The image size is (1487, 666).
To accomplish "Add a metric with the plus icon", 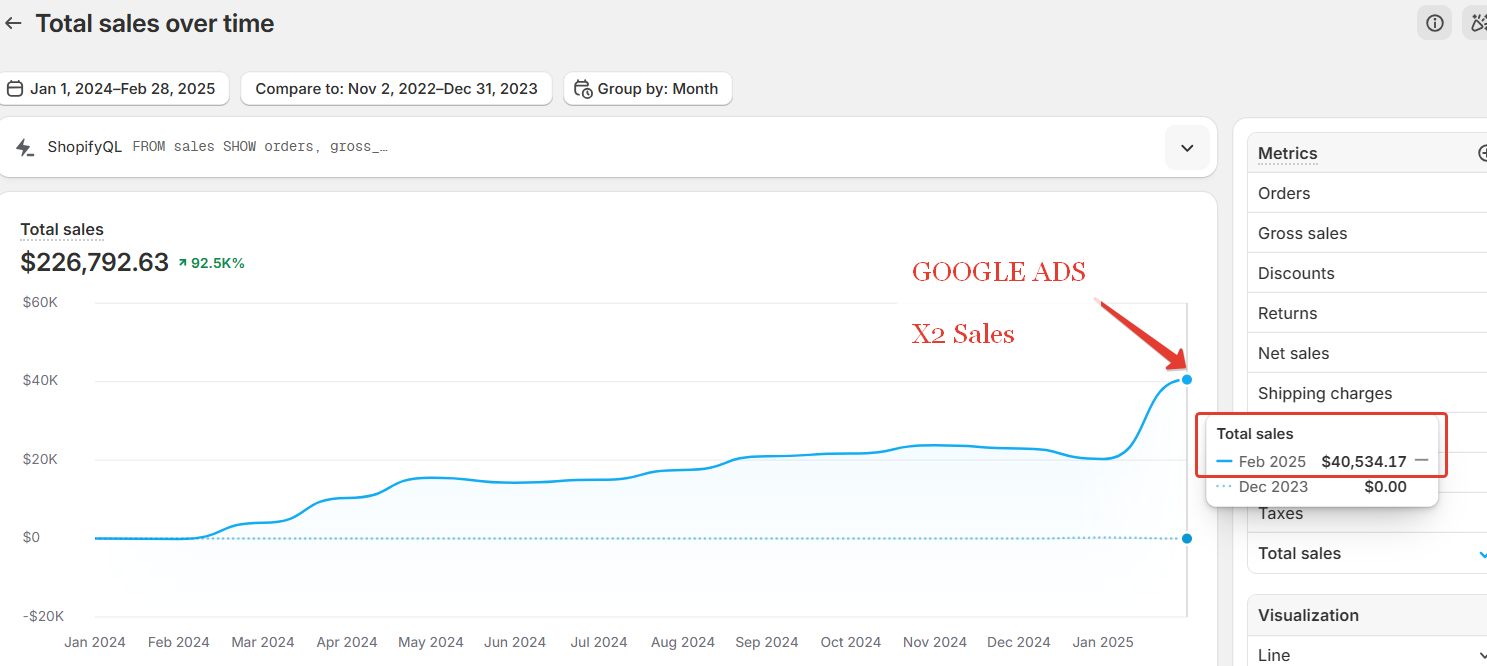I will (x=1482, y=153).
